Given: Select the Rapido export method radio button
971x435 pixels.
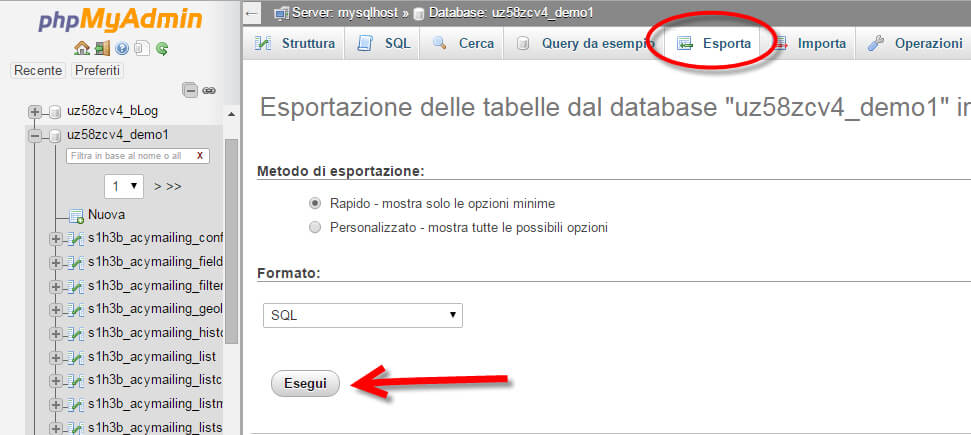Looking at the screenshot, I should [315, 203].
